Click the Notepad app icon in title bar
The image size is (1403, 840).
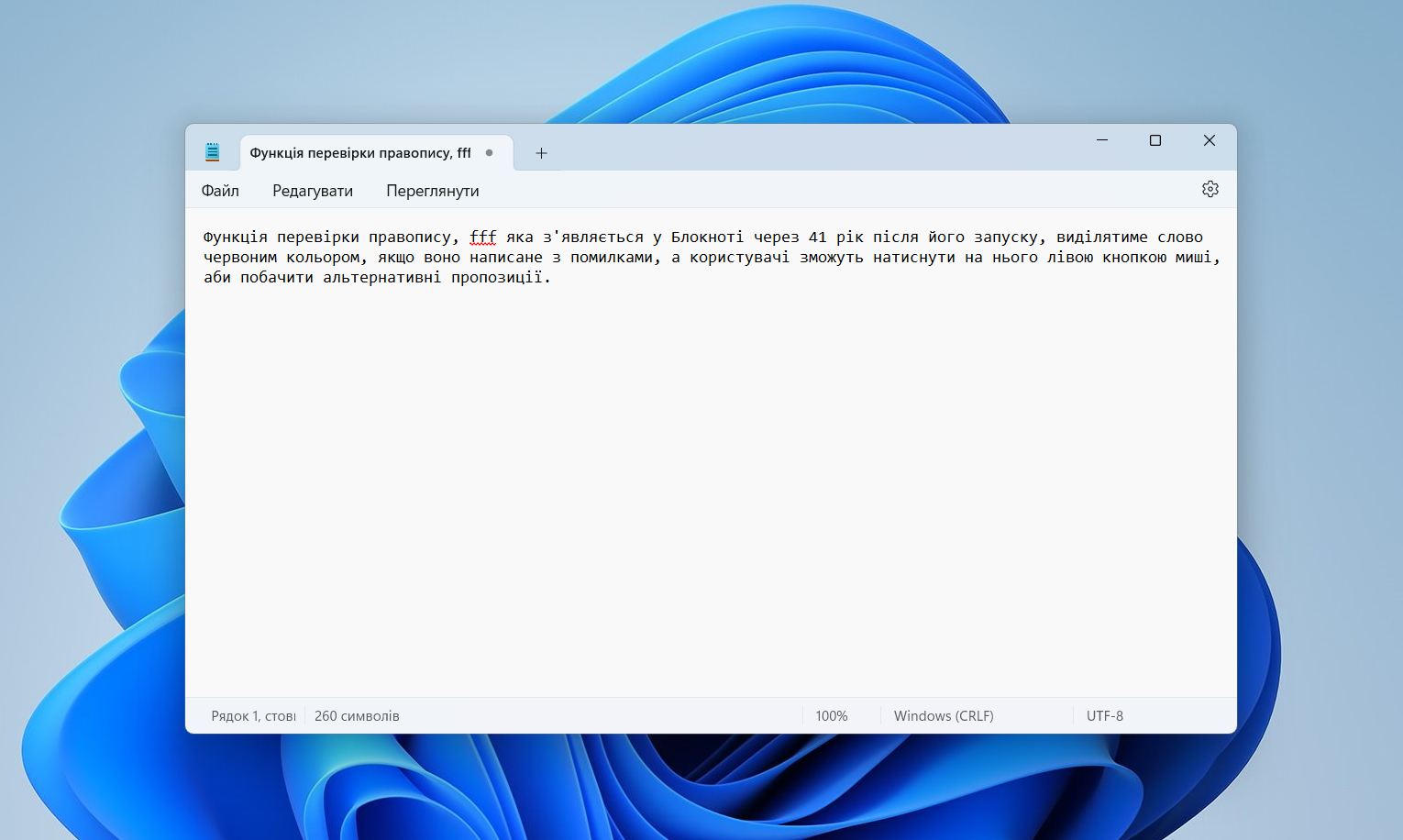(x=213, y=152)
